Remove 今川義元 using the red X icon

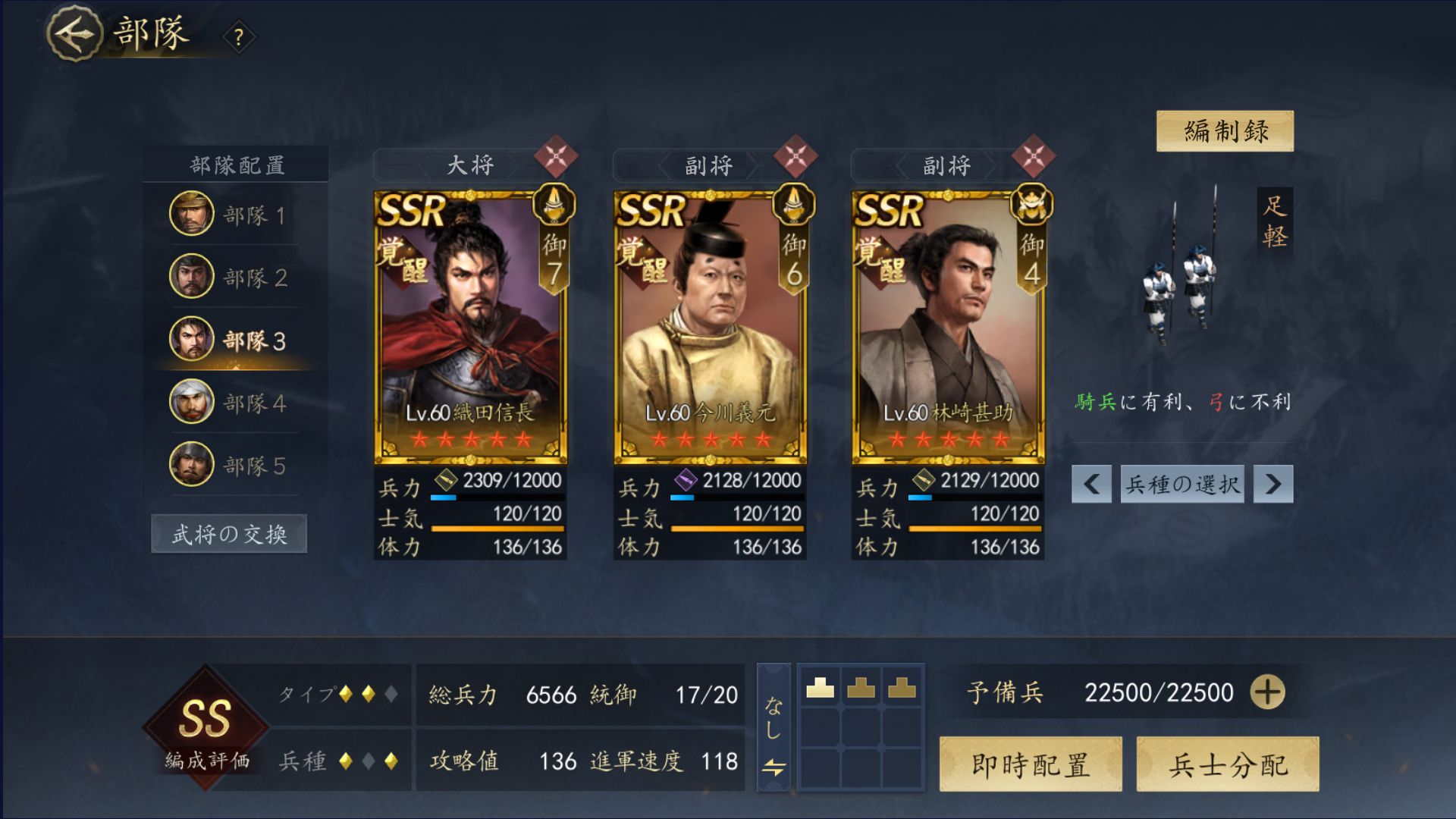coord(795,157)
